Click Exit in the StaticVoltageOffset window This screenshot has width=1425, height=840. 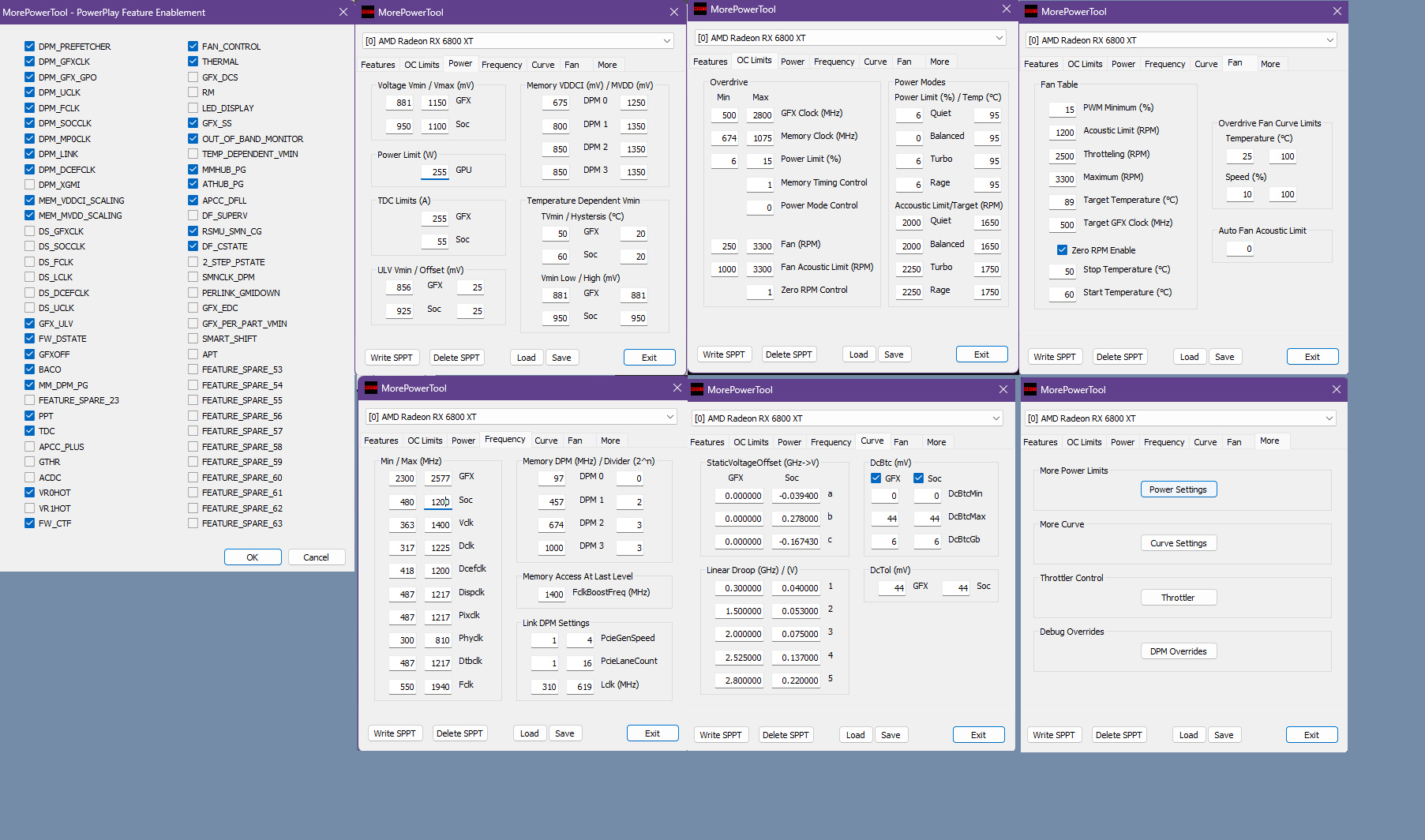coord(979,735)
